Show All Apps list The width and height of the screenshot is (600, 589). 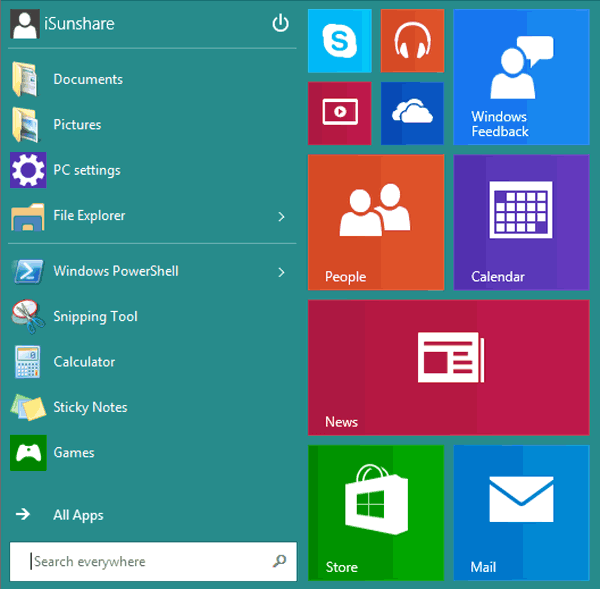[78, 515]
